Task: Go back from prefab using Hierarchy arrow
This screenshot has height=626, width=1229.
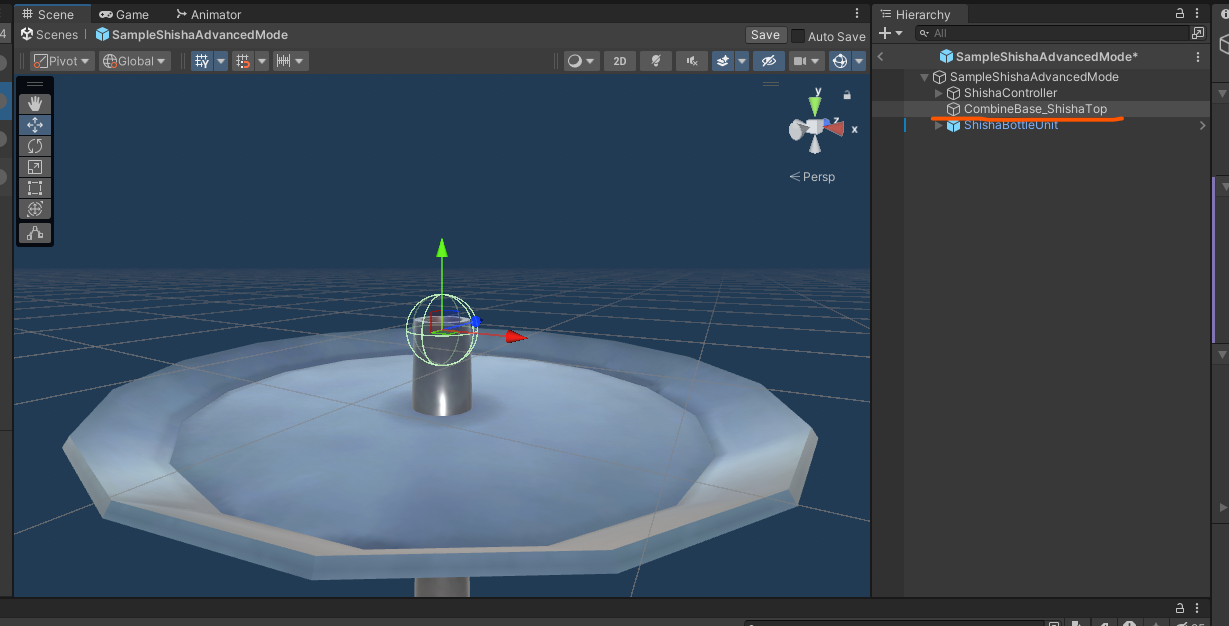Action: (880, 57)
